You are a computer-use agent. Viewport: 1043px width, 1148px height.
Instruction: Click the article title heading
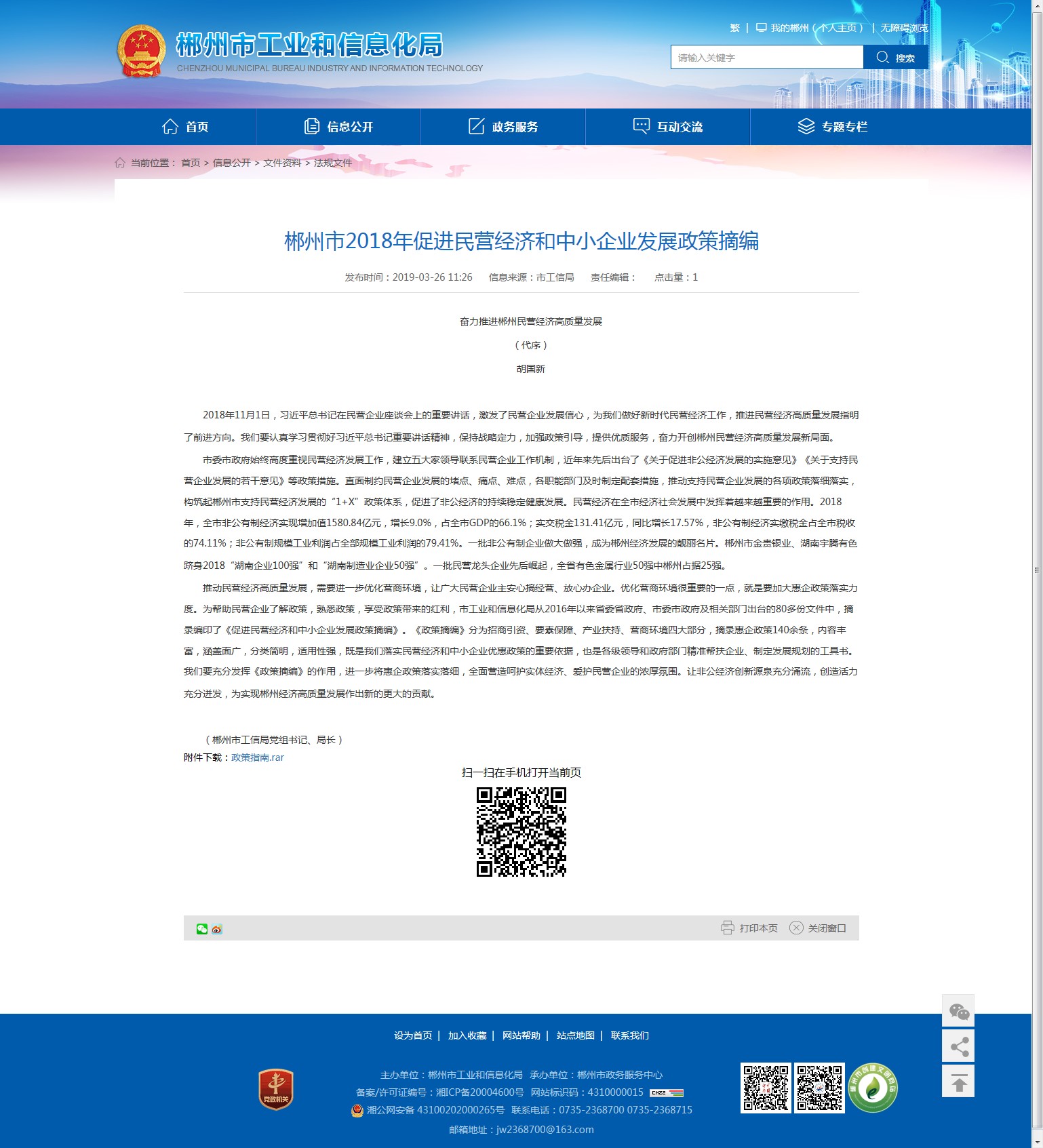tap(521, 241)
